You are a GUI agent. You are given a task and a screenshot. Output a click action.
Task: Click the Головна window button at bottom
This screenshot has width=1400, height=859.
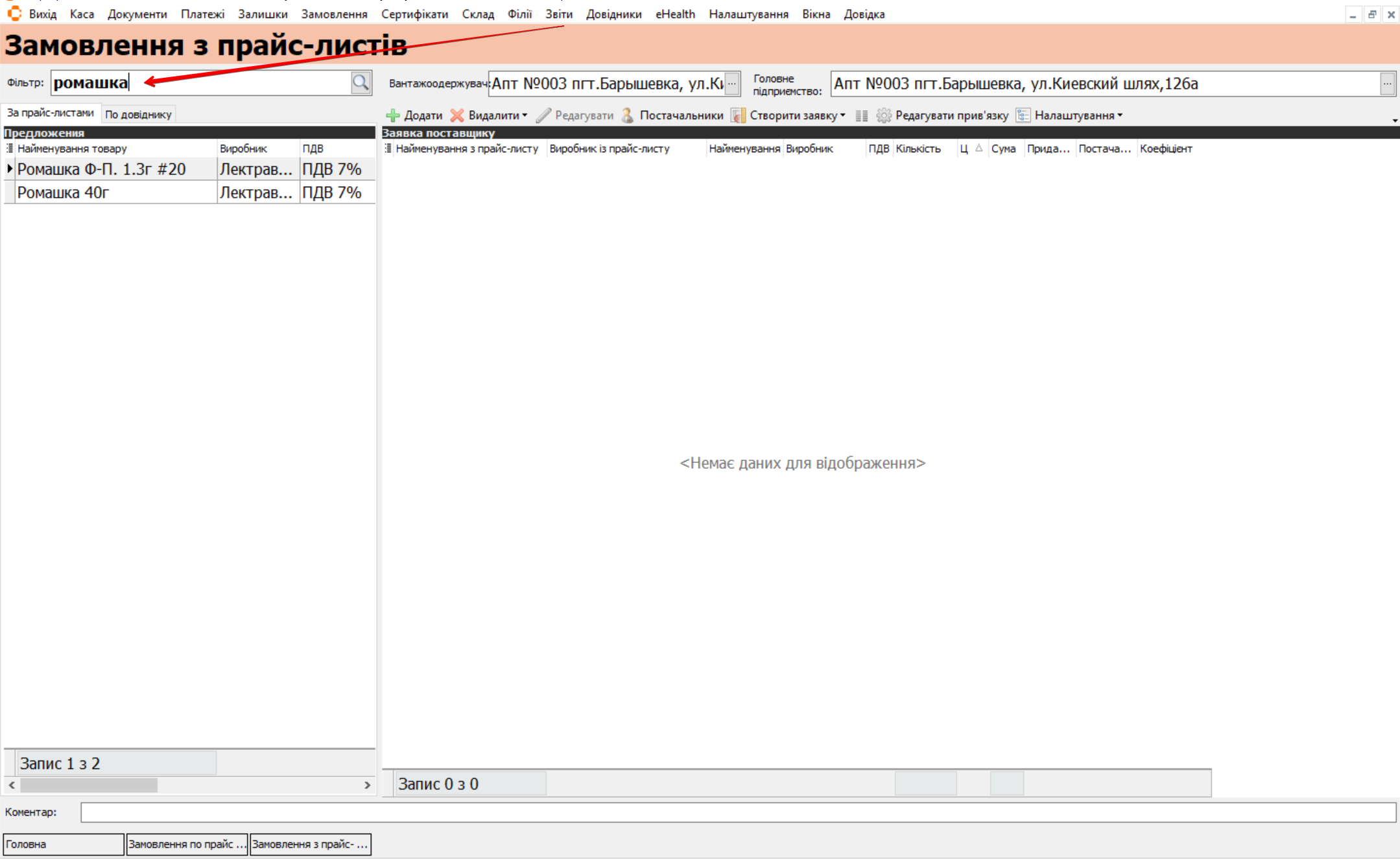(63, 844)
